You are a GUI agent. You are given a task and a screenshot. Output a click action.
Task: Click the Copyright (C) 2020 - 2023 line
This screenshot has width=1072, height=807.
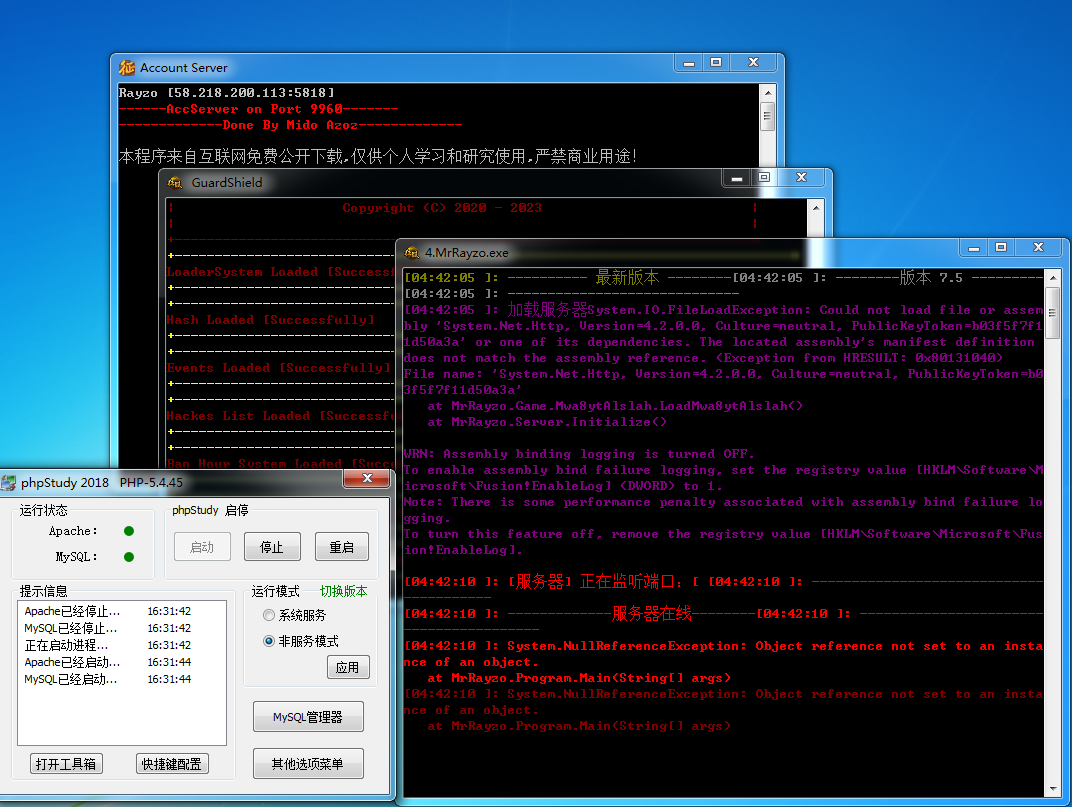442,208
